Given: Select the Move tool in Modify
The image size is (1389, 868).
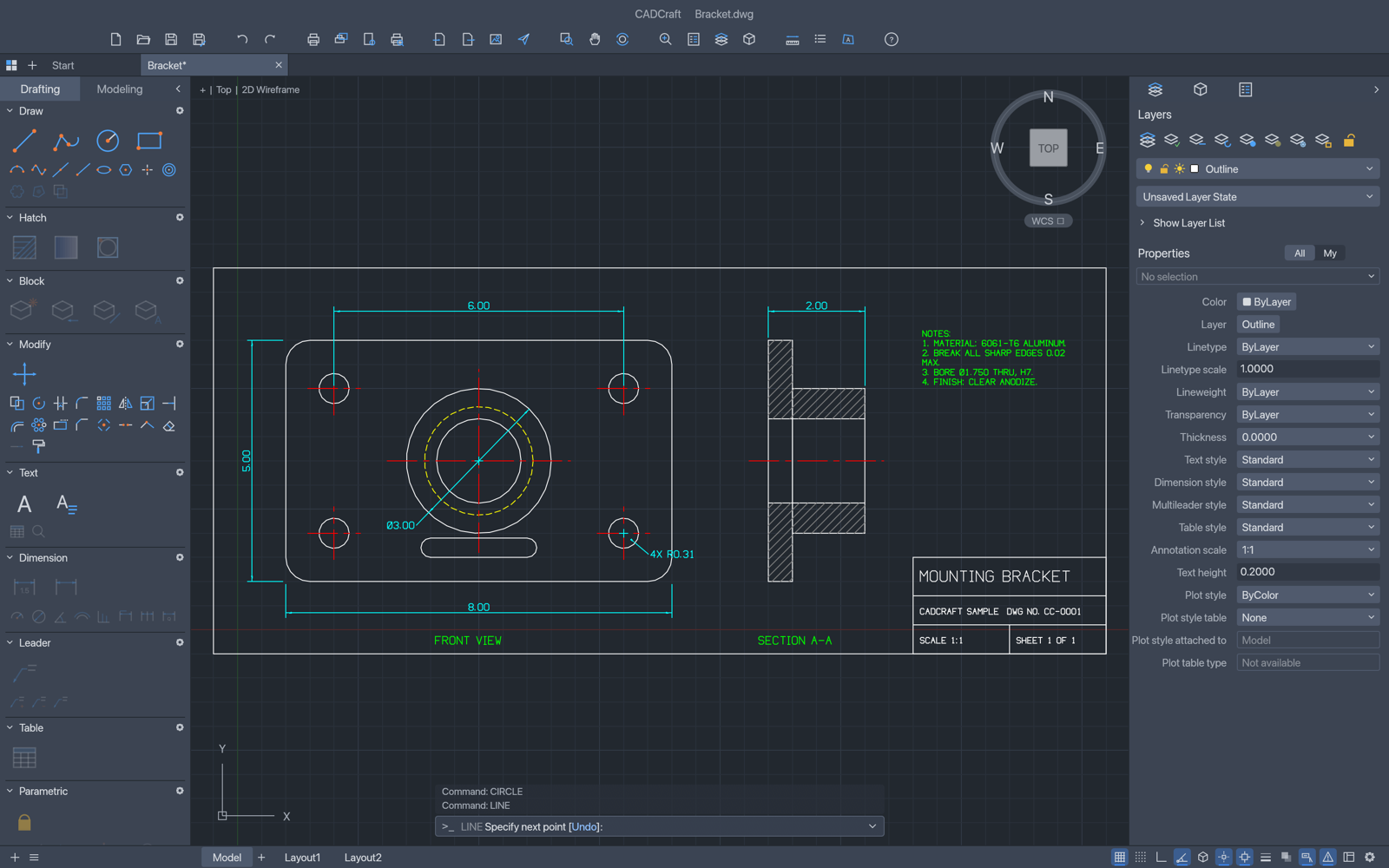Looking at the screenshot, I should (x=24, y=374).
